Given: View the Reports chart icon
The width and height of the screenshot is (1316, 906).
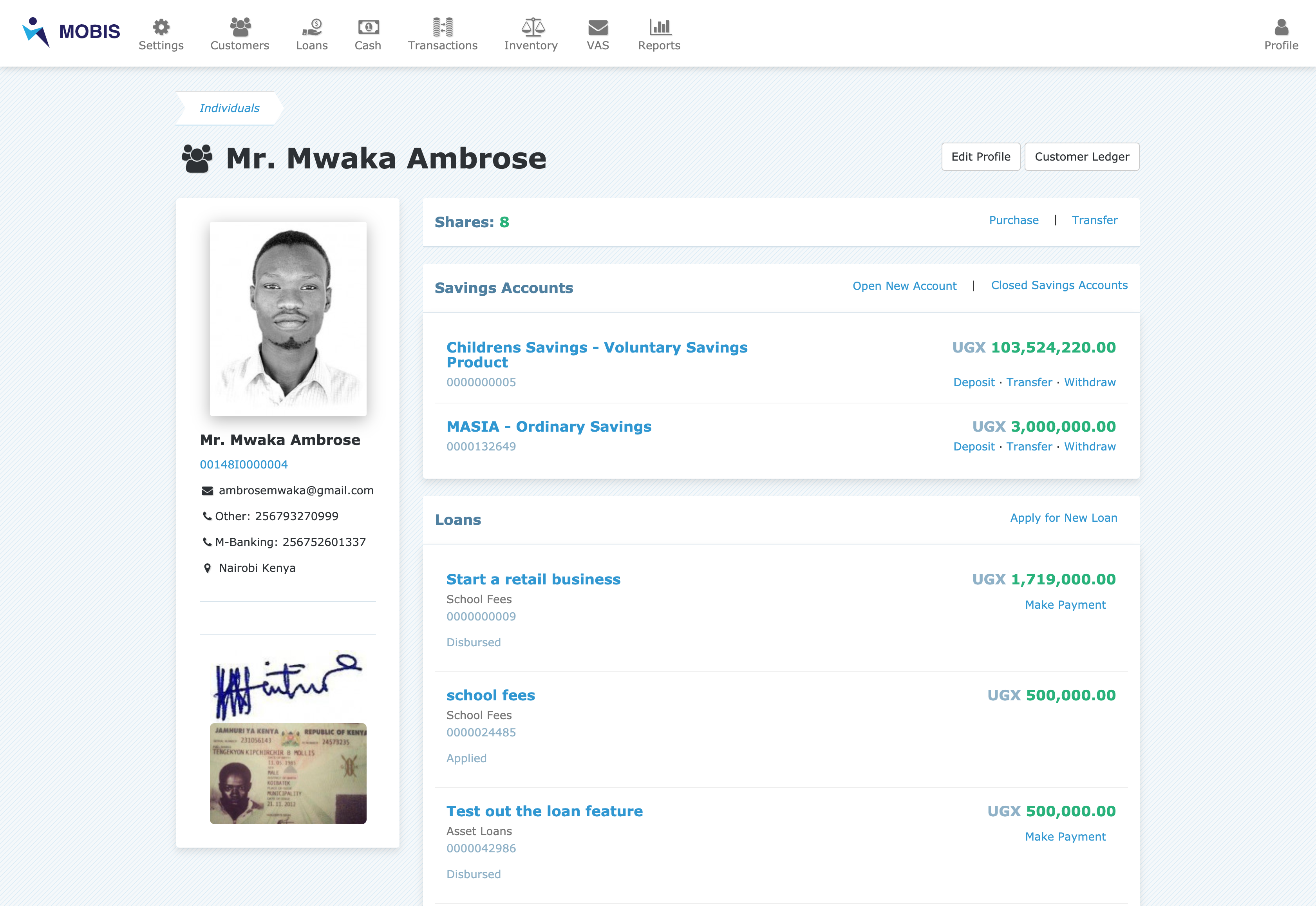Looking at the screenshot, I should click(658, 25).
